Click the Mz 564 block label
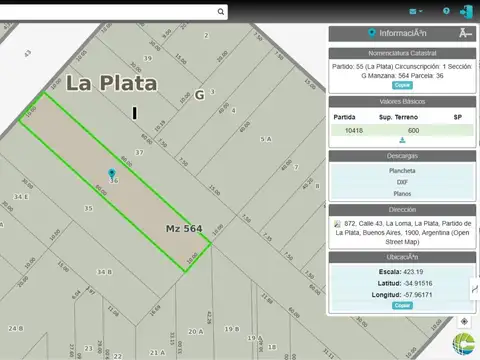 (184, 229)
